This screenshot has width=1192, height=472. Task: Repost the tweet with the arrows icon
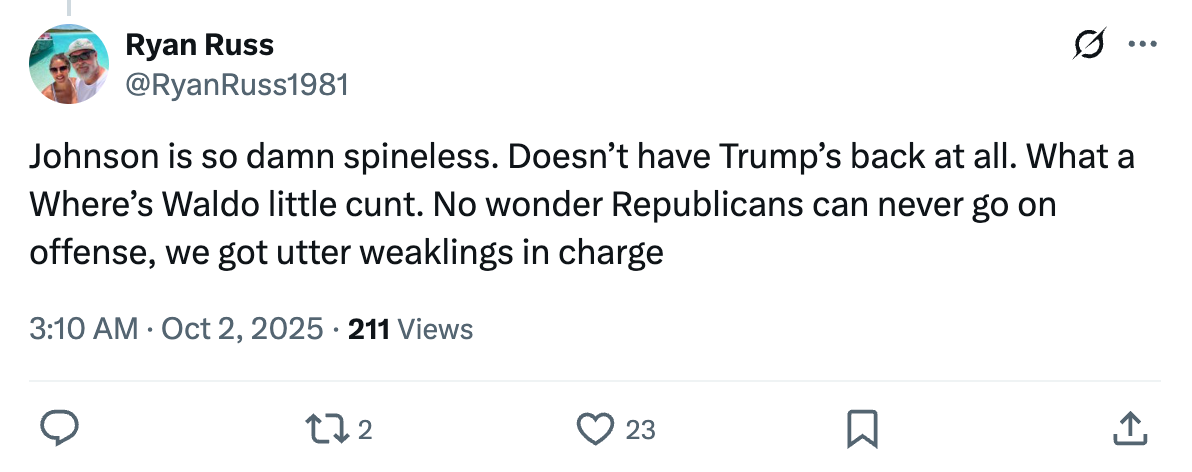(x=325, y=429)
